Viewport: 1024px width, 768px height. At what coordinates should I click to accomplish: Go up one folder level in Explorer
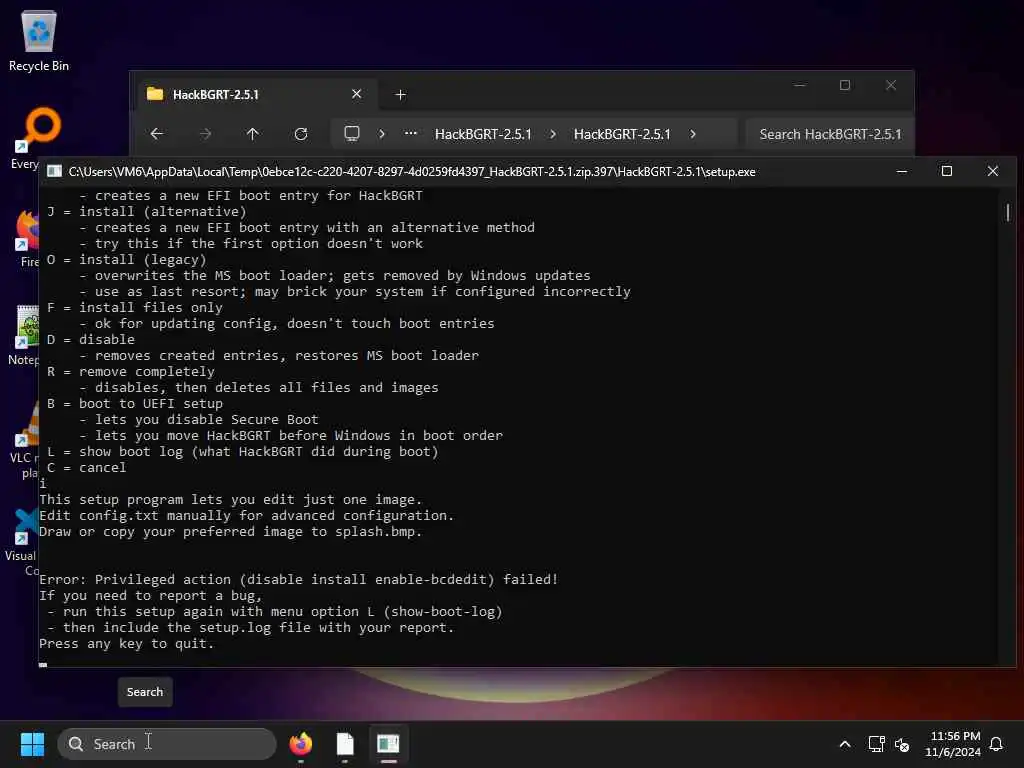[x=253, y=134]
